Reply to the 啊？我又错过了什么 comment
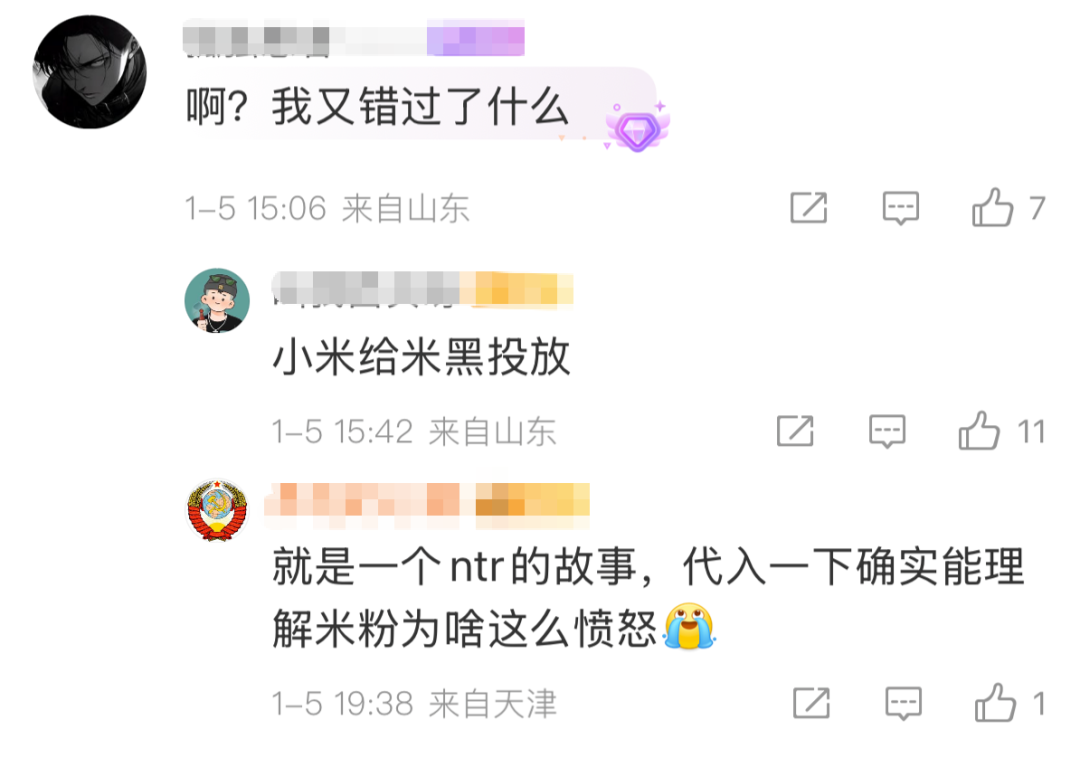Viewport: 1080px width, 758px height. click(901, 208)
